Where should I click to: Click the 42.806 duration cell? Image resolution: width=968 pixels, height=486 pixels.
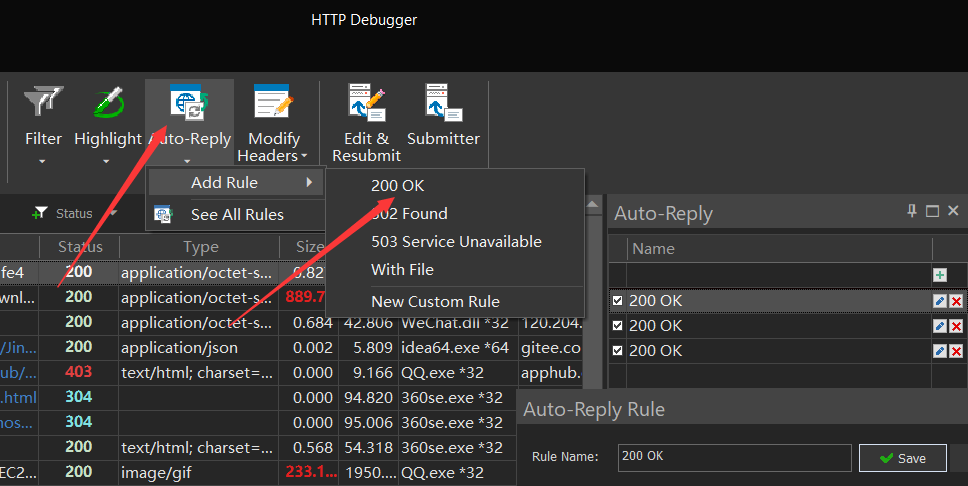(368, 323)
